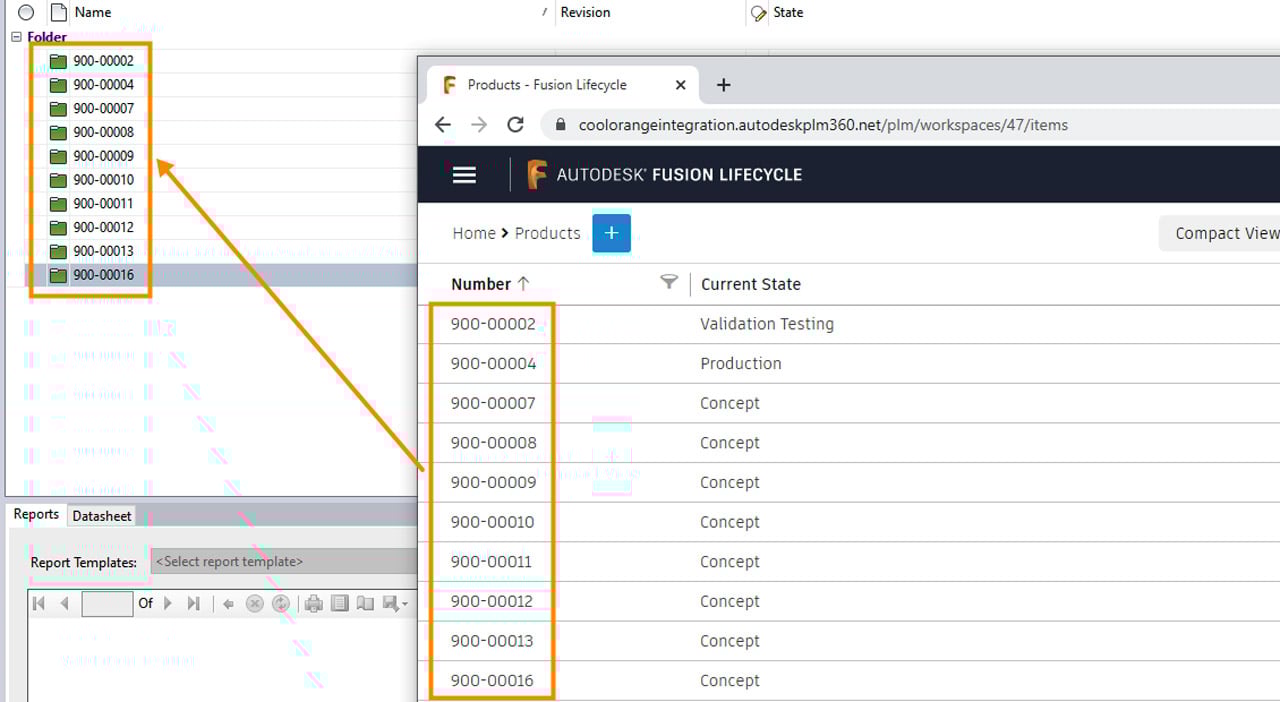The image size is (1280, 702).
Task: Open product 900-00004 in the list
Action: pyautogui.click(x=493, y=364)
